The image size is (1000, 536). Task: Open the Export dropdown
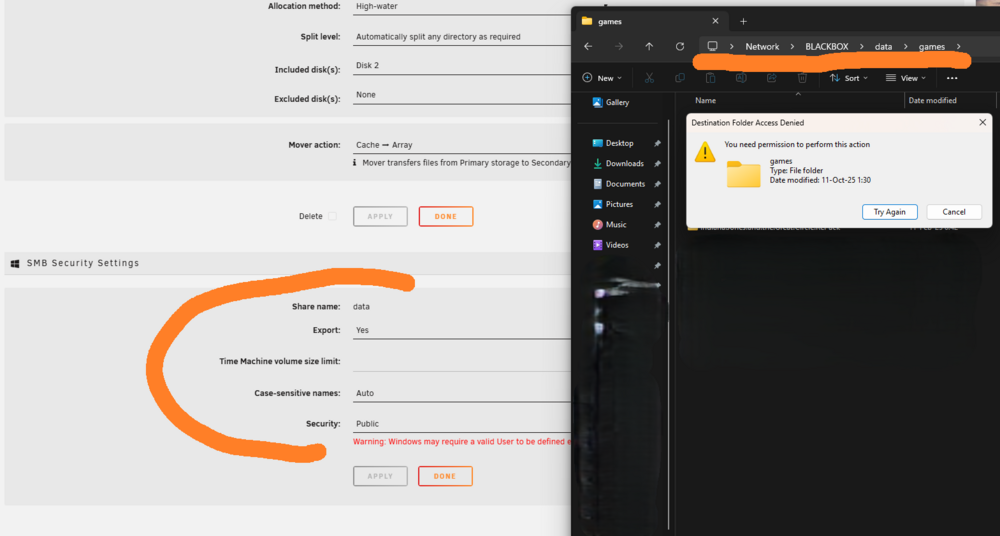pos(462,331)
